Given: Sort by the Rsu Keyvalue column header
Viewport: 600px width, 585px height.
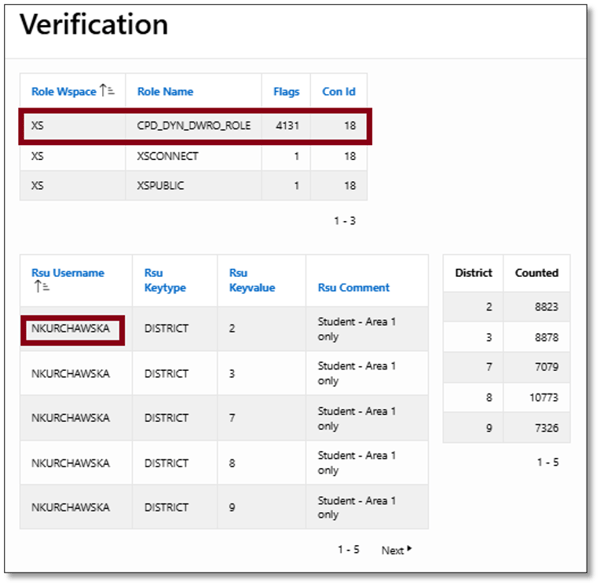Looking at the screenshot, I should click(251, 280).
